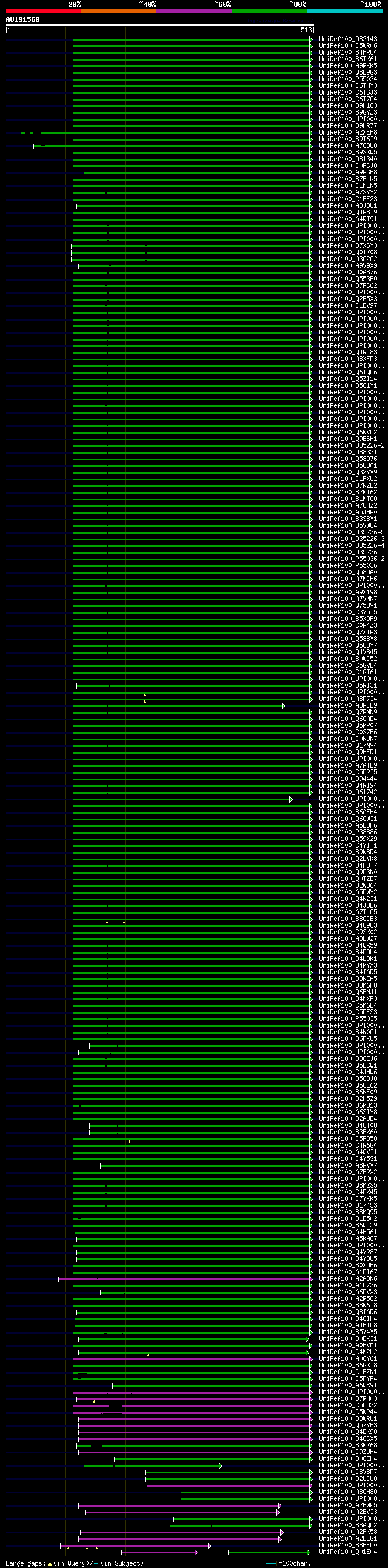Select the UniRef100_C0PSJ8 label

pyautogui.click(x=348, y=166)
